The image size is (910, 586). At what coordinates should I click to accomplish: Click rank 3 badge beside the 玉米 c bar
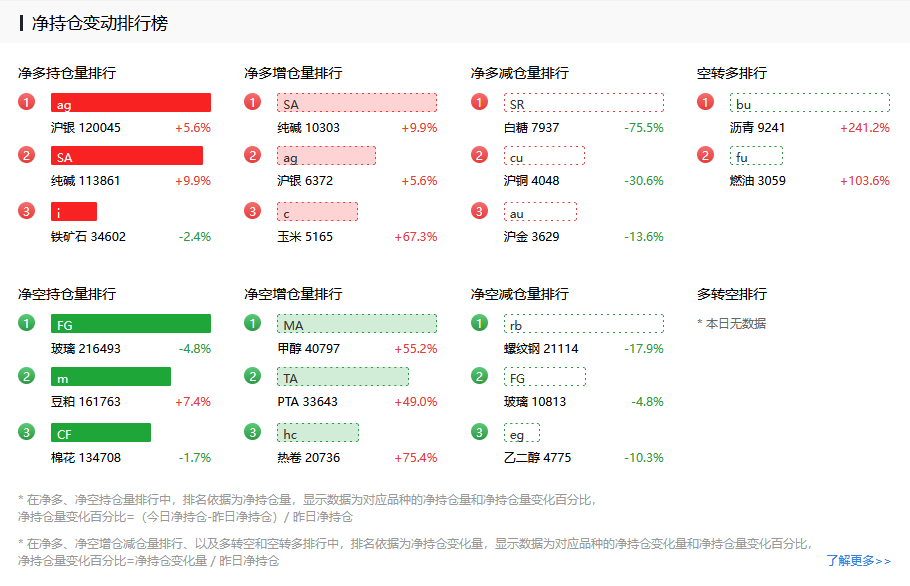(253, 211)
